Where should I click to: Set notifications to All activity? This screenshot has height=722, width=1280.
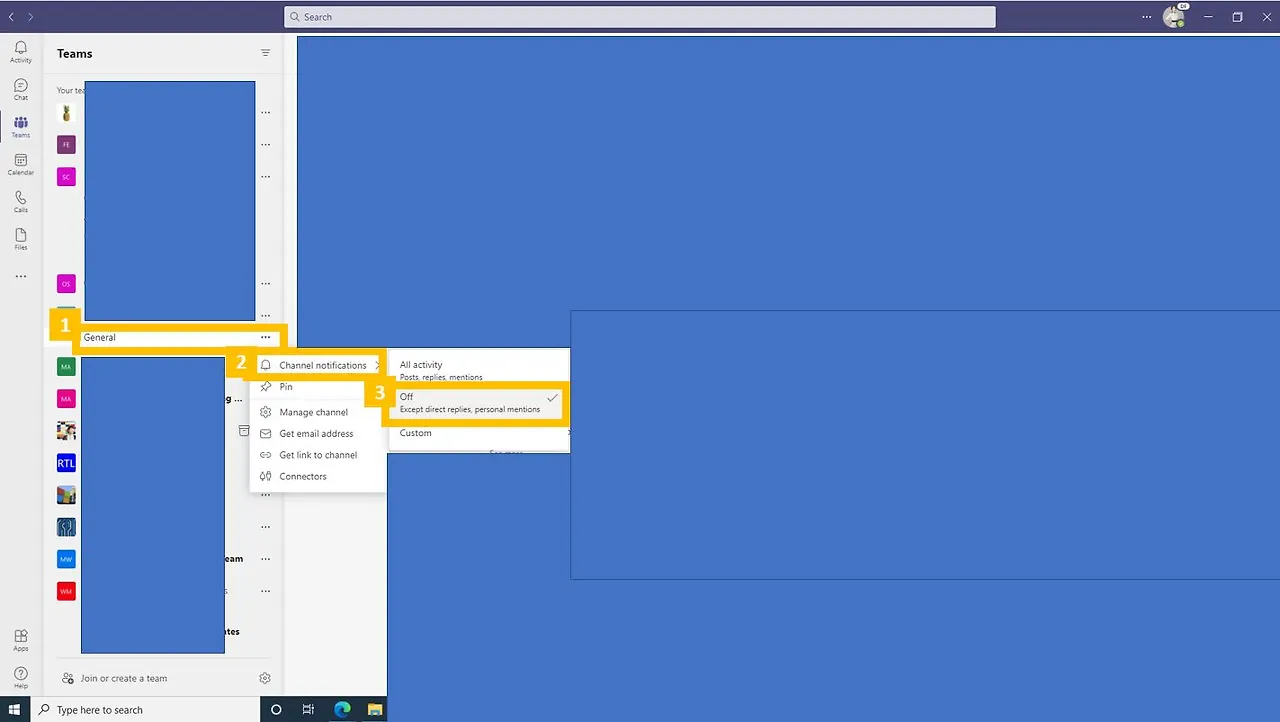pos(479,370)
